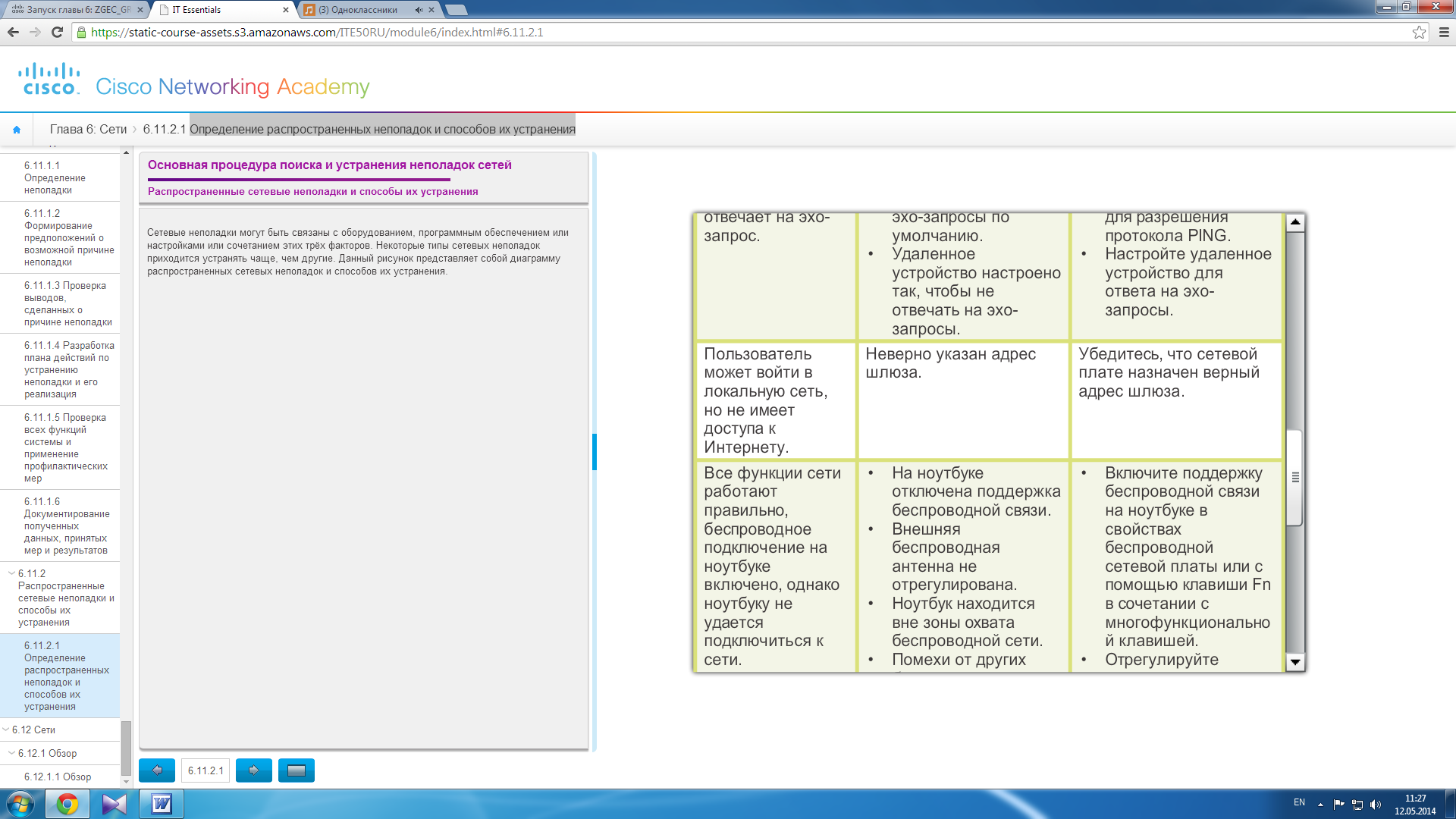This screenshot has height=819, width=1456.
Task: Click the bullet Включите поддержку беспроводной связи на ноутбуке
Action: click(x=1188, y=557)
